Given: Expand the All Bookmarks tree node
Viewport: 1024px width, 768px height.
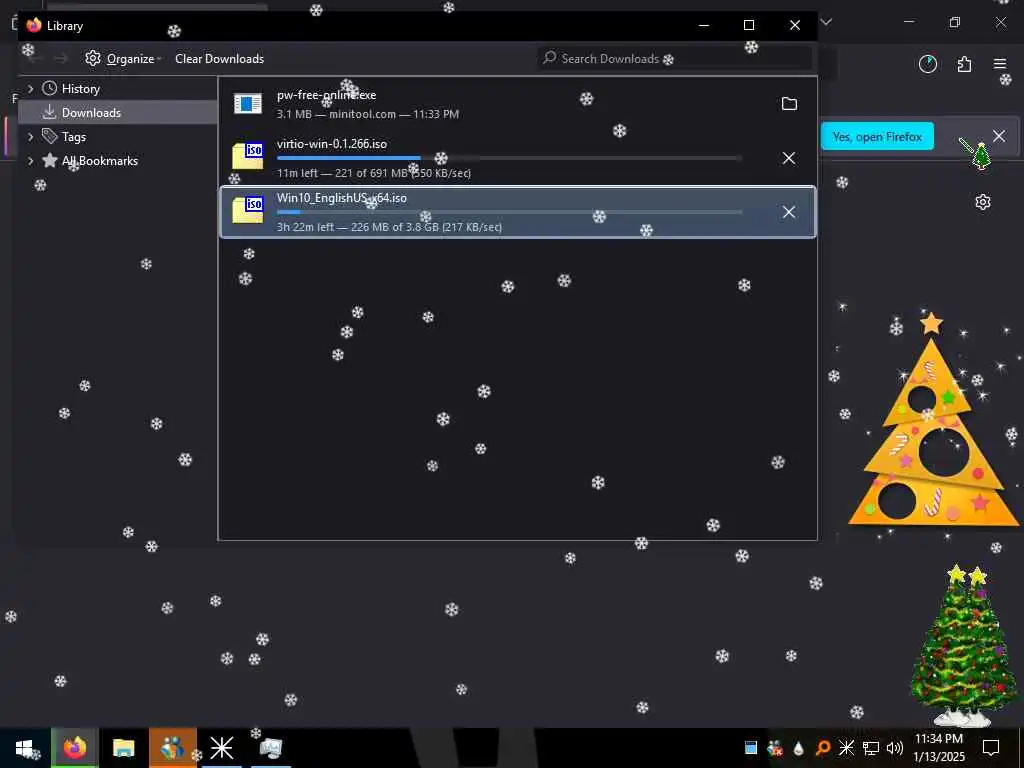Looking at the screenshot, I should click(x=30, y=161).
